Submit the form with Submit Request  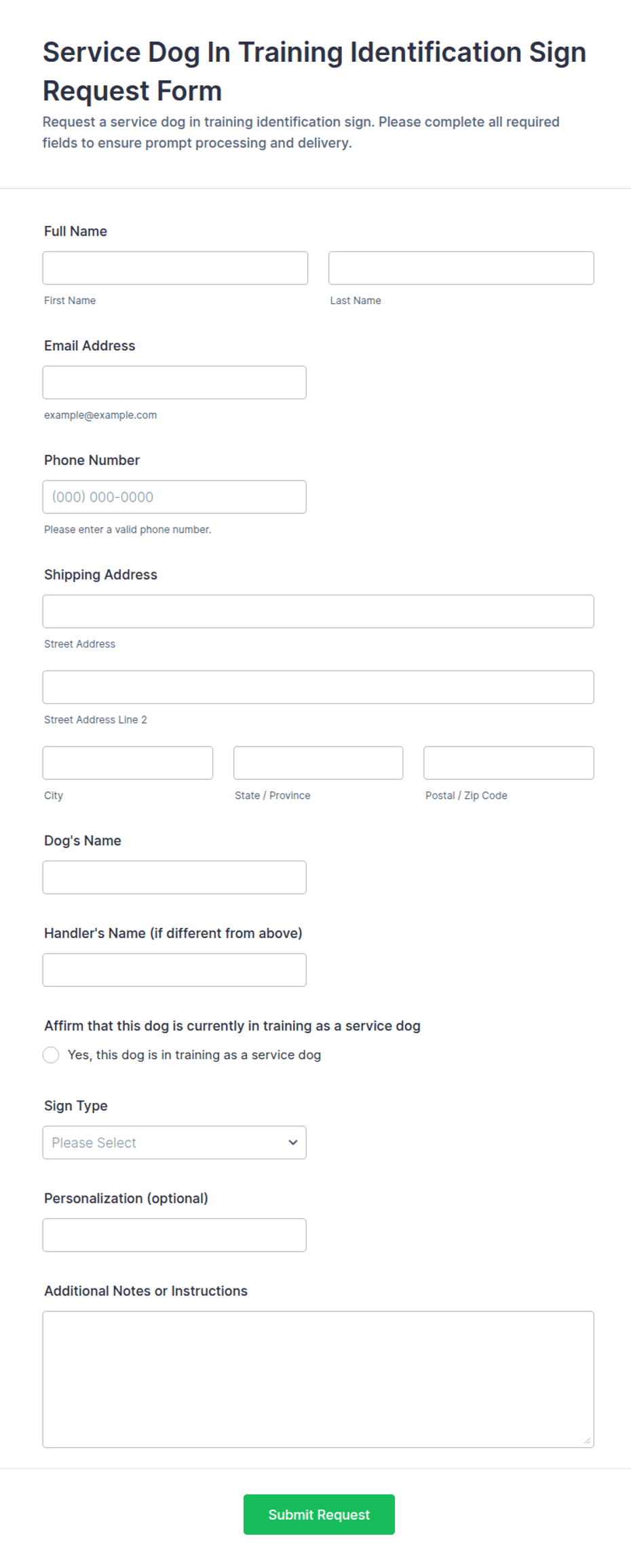[319, 1514]
